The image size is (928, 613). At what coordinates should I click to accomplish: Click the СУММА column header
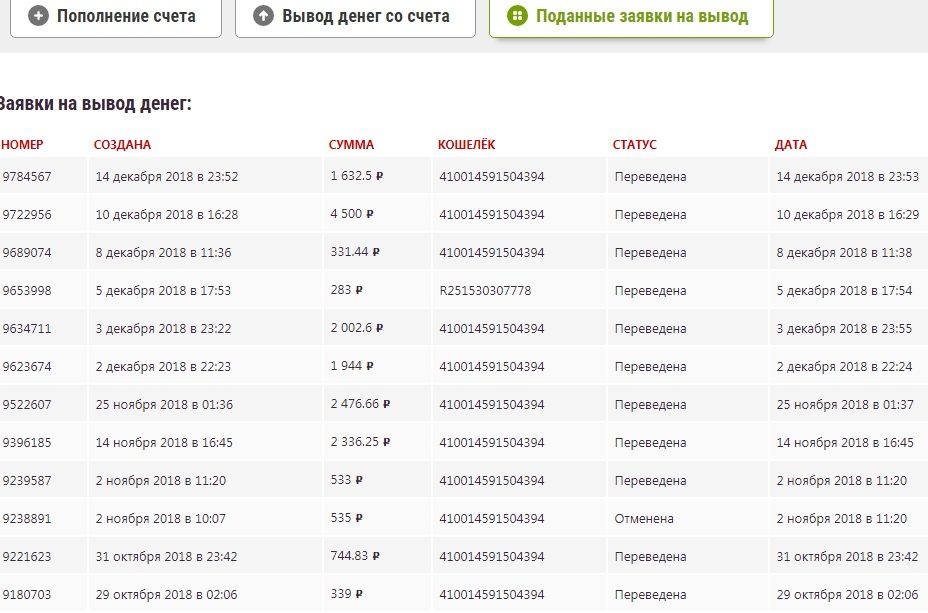(x=351, y=145)
